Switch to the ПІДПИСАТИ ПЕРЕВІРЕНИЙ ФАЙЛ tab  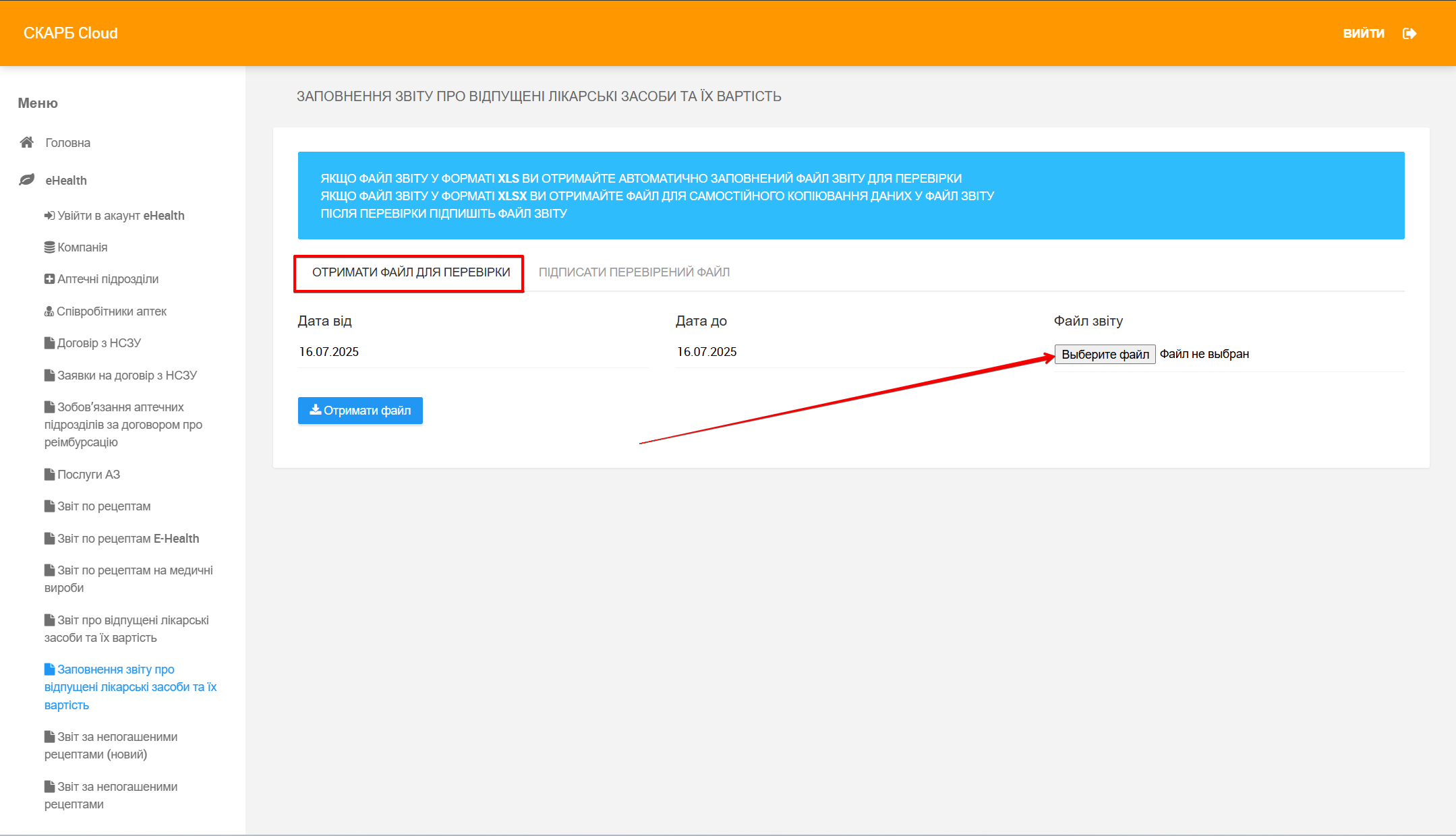point(634,272)
